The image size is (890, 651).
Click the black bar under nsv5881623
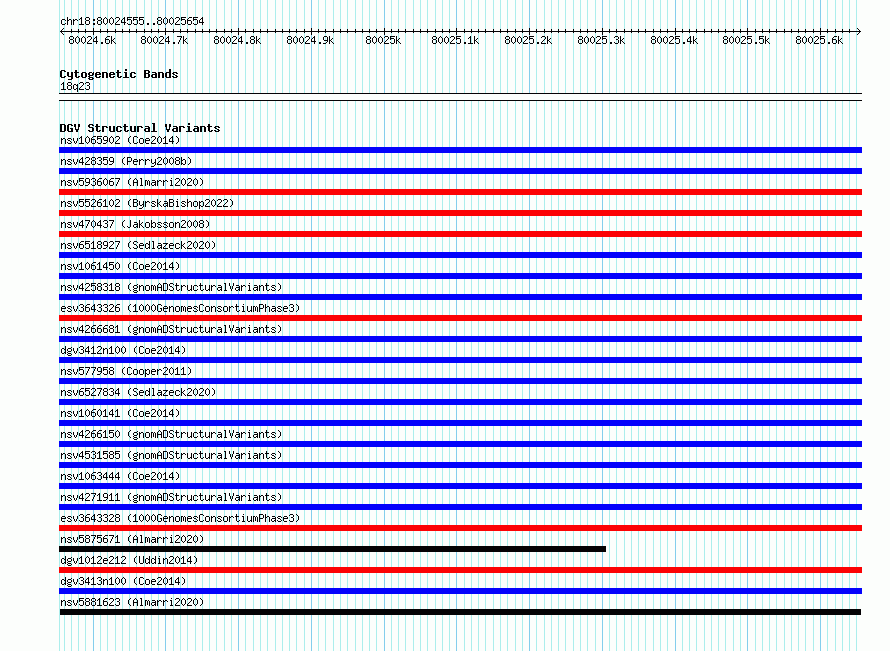click(x=460, y=612)
